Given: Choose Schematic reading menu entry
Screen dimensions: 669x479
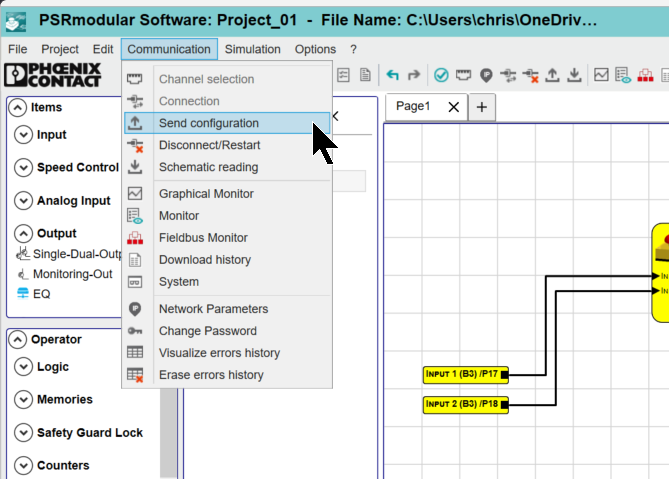Looking at the screenshot, I should (227, 167).
